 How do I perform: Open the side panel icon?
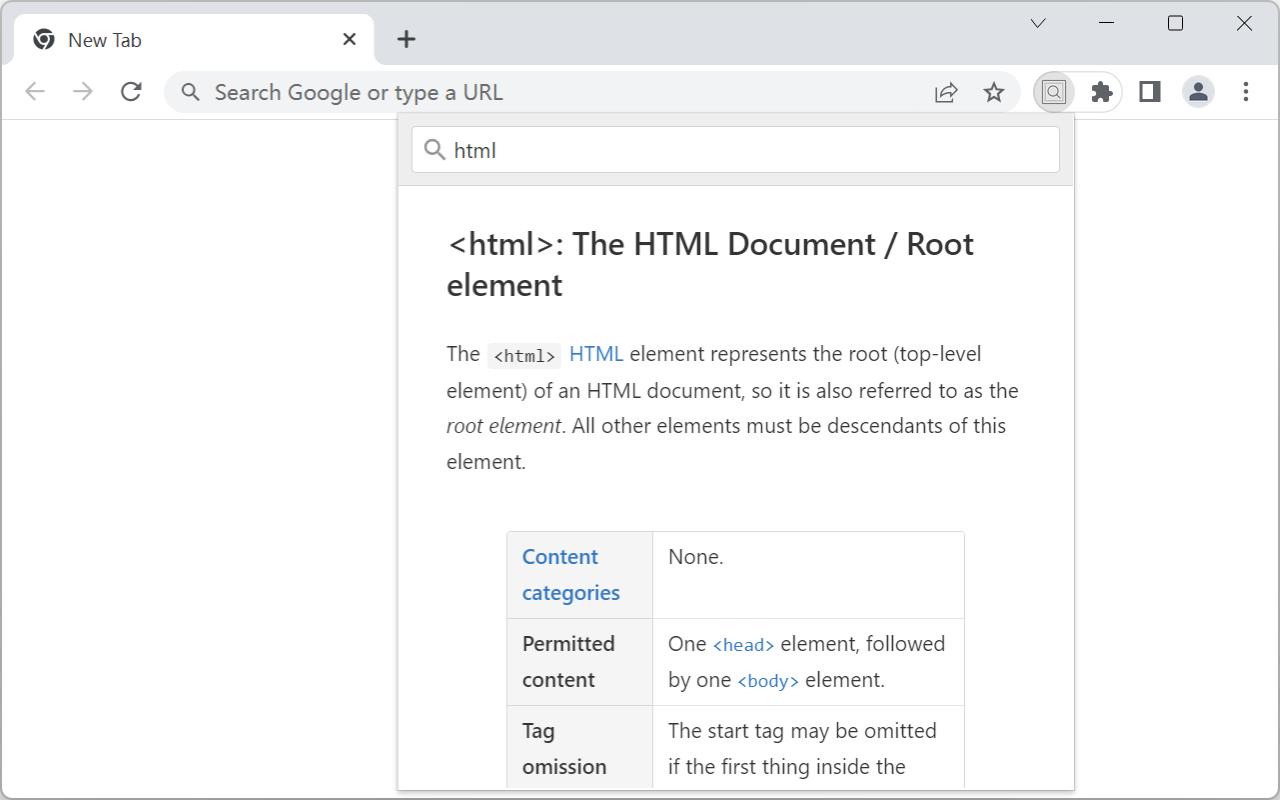(1149, 91)
